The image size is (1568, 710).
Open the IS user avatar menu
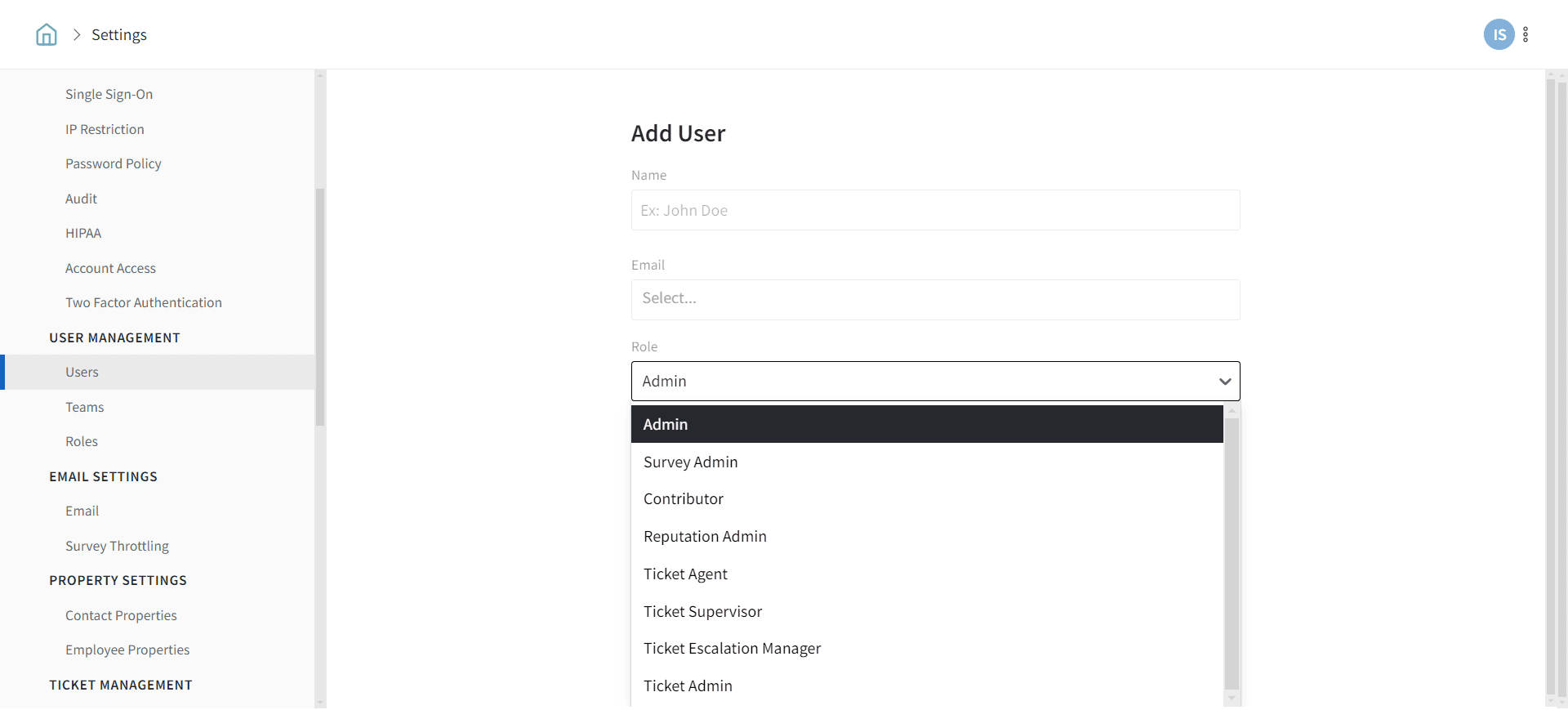pos(1498,34)
